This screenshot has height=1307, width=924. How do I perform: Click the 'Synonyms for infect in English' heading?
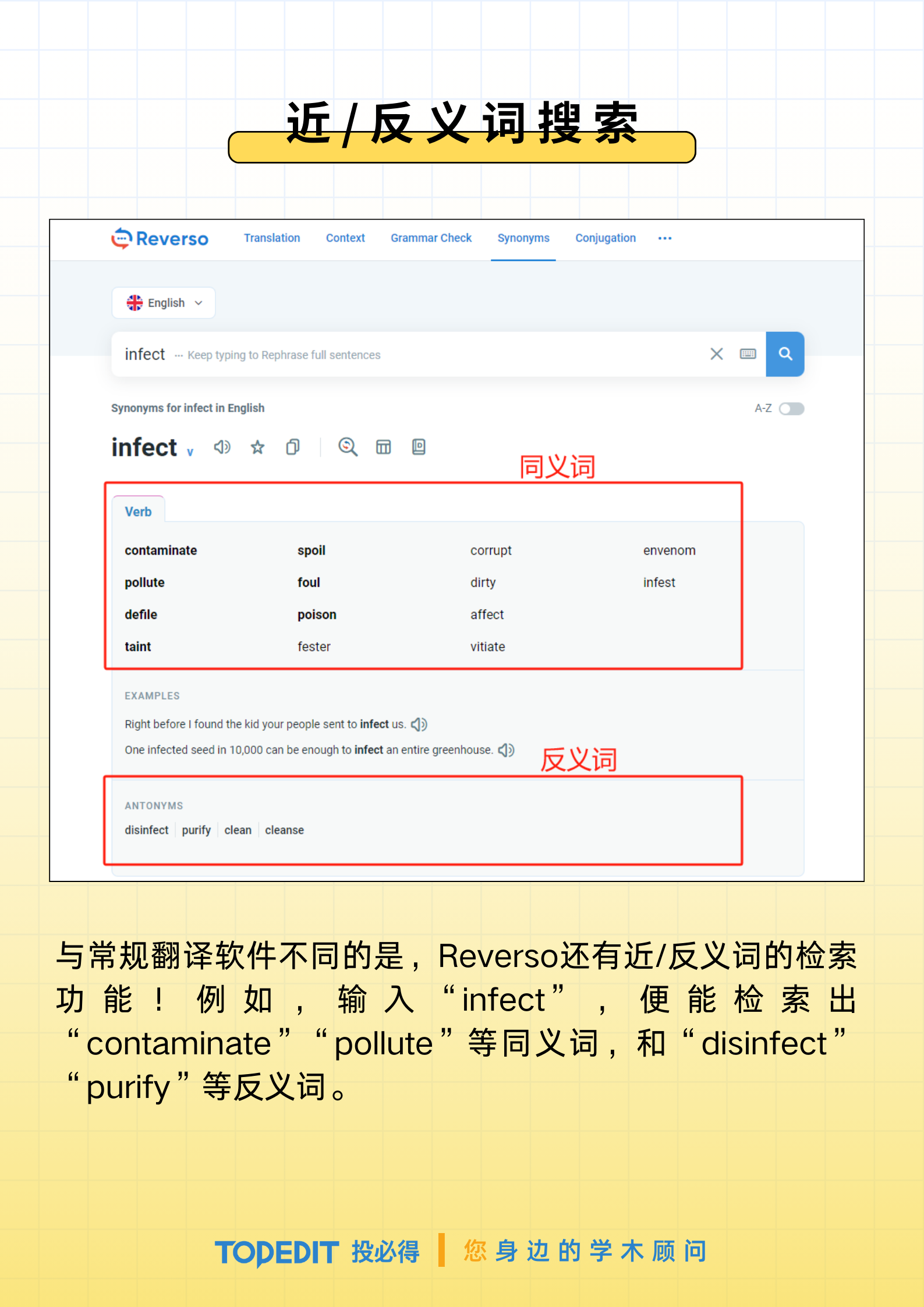tap(187, 408)
